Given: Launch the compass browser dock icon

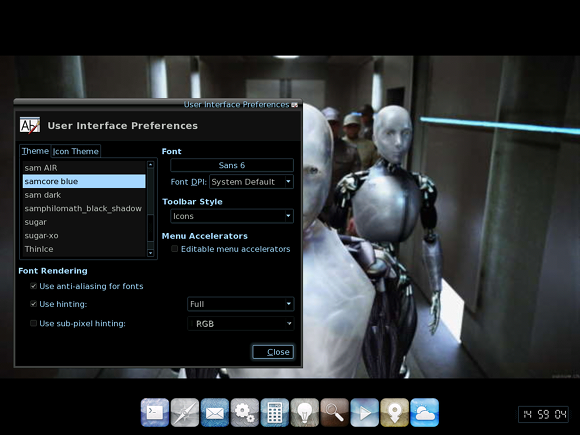Looking at the screenshot, I should 185,412.
